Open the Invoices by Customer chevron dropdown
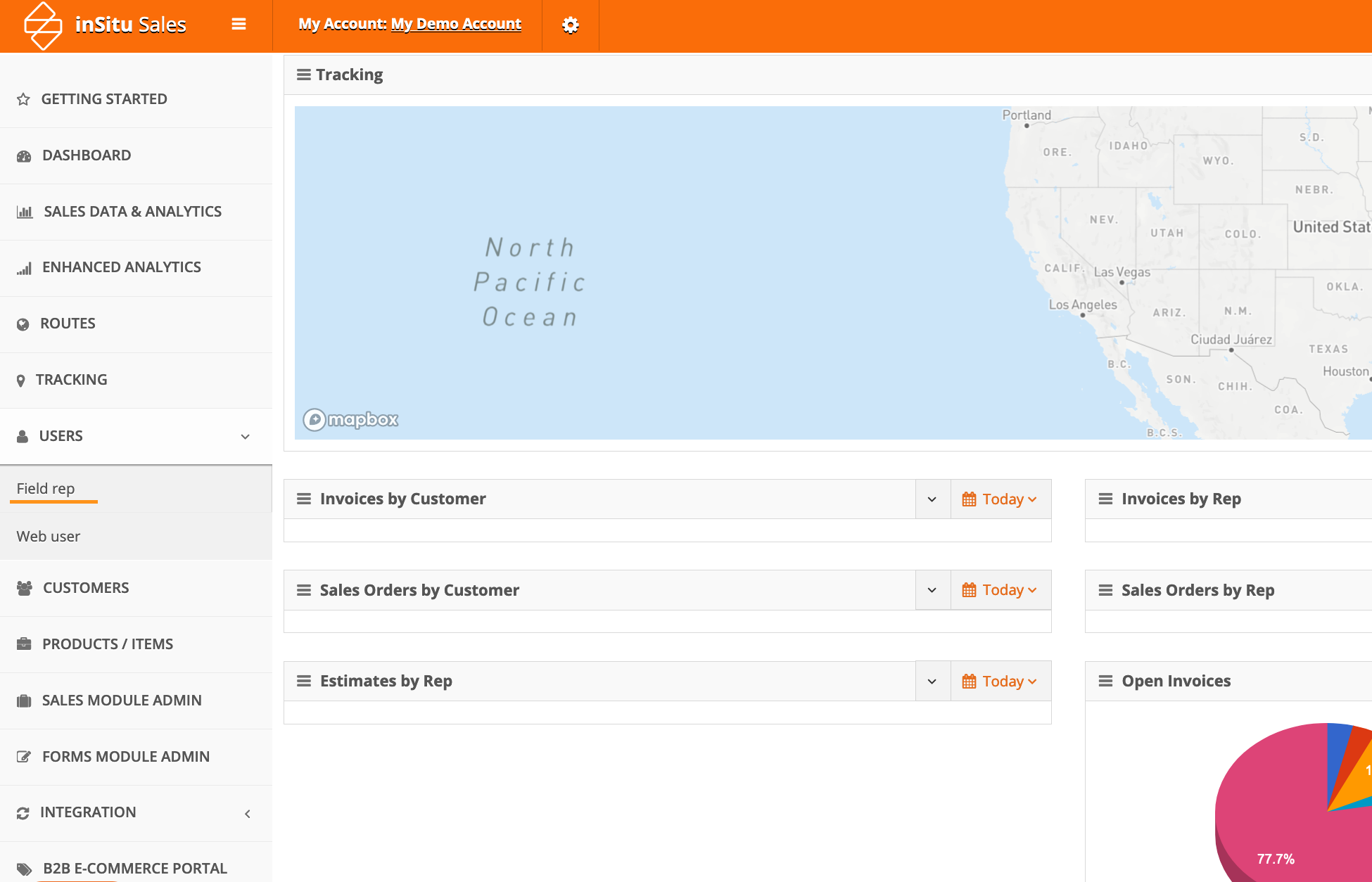Viewport: 1372px width, 882px height. click(x=932, y=499)
